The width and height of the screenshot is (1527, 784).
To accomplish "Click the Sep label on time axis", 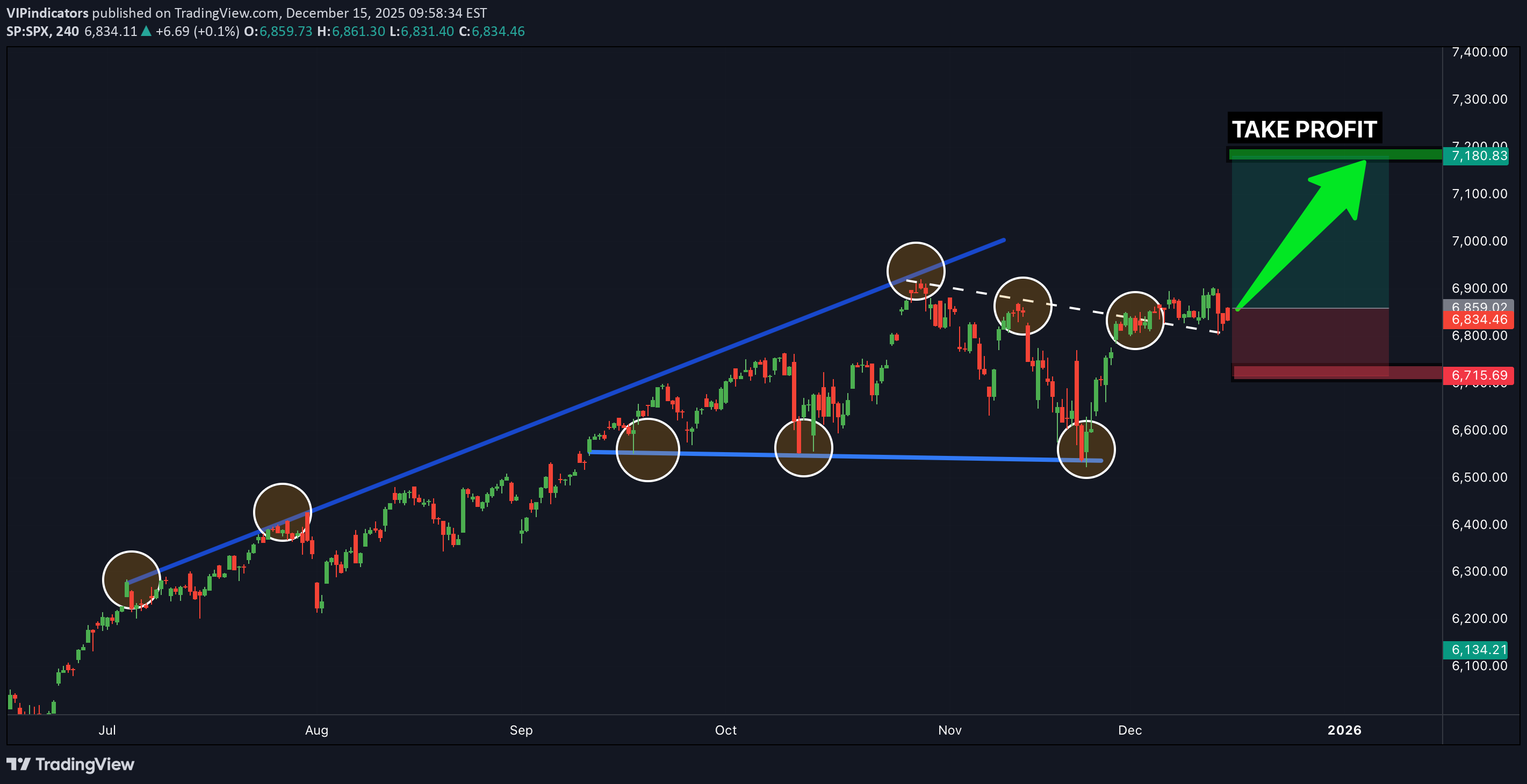I will click(x=521, y=730).
